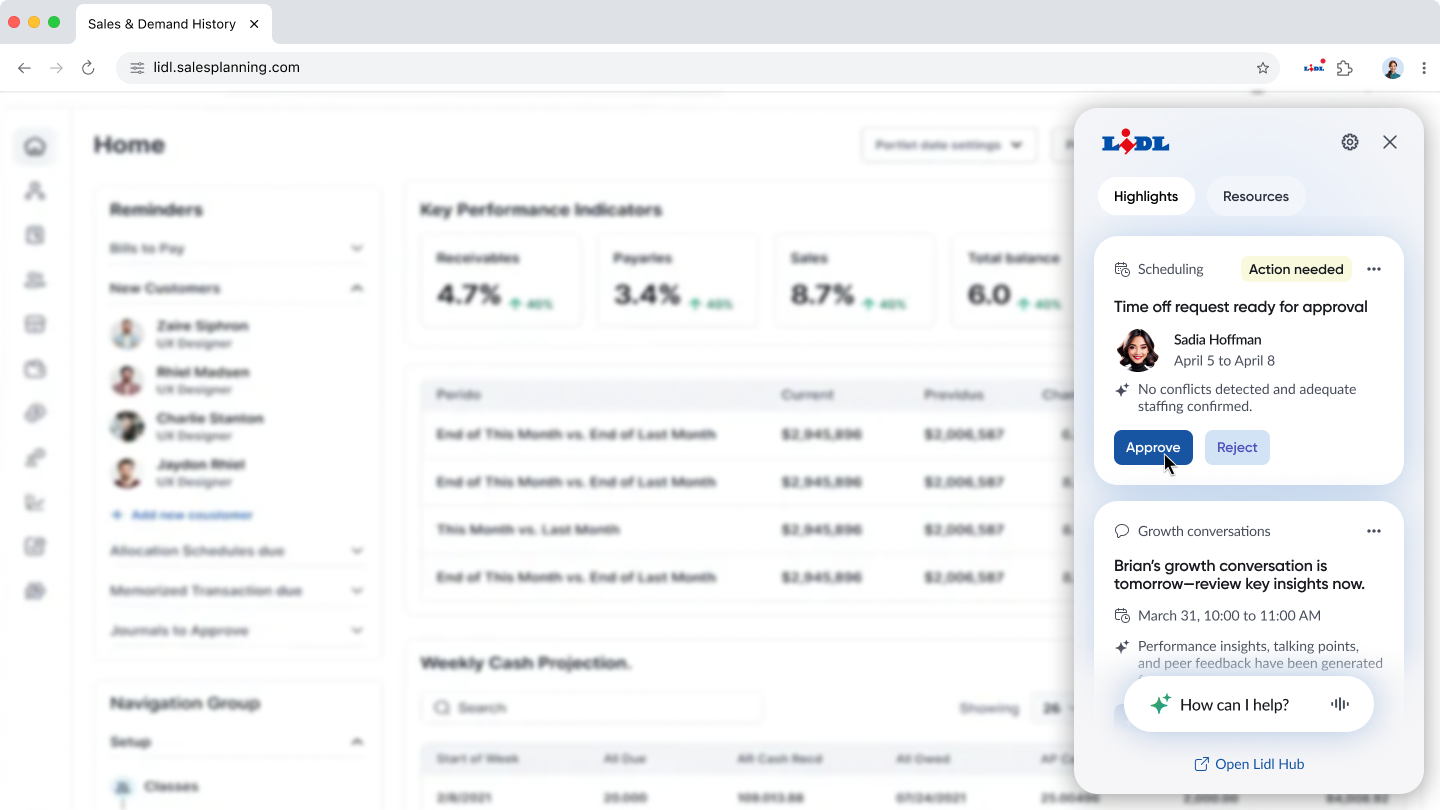Open the Chrome profile avatar
Screen dimensions: 1440x810
pyautogui.click(x=1393, y=68)
